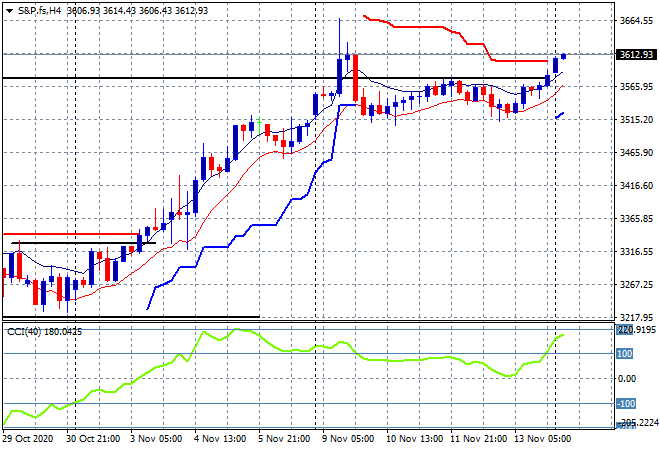
Task: Click the 3365.85 price axis label
Action: 636,218
